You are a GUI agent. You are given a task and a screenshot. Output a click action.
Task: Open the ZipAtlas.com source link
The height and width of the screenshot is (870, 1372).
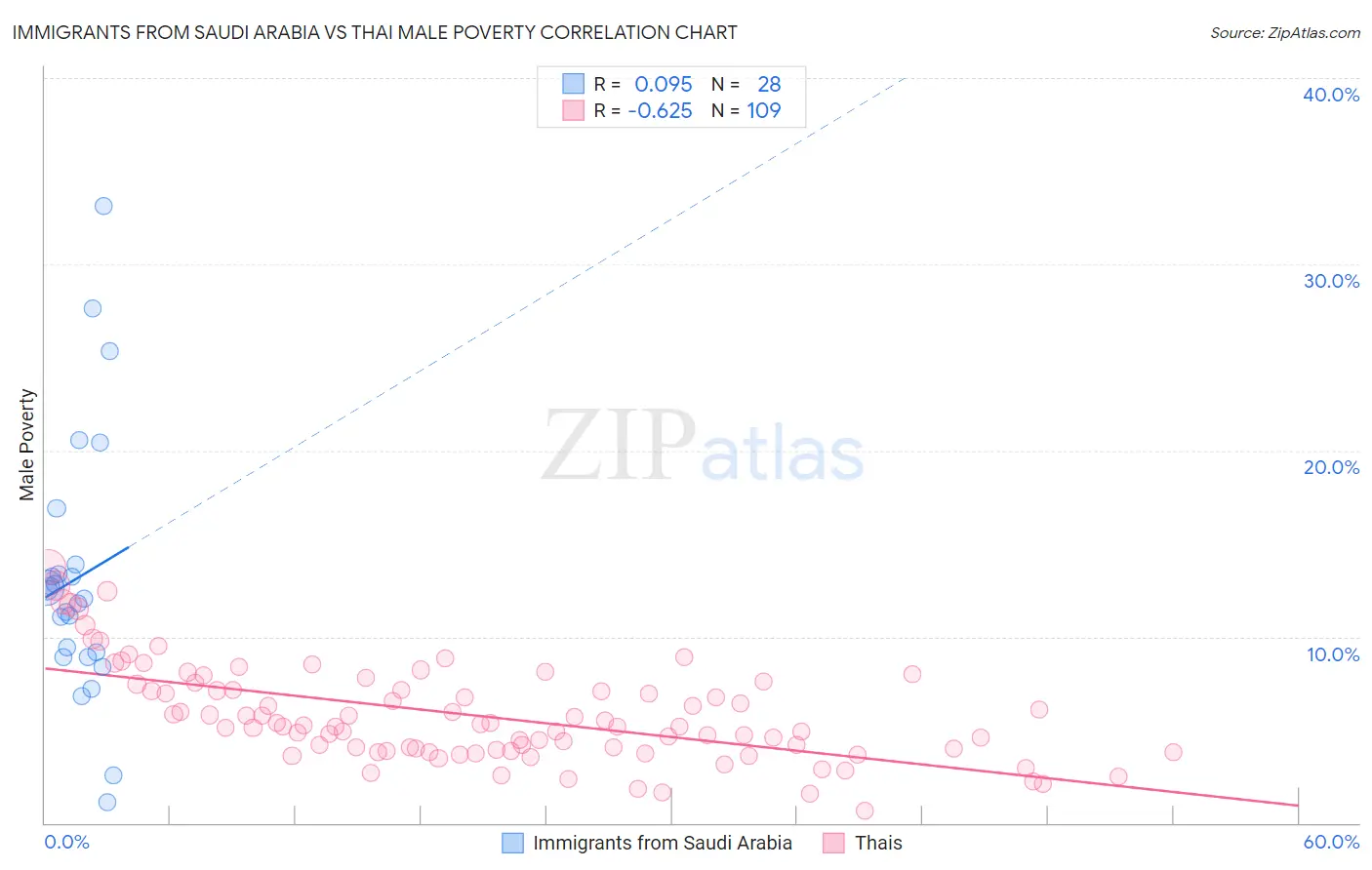point(1285,32)
